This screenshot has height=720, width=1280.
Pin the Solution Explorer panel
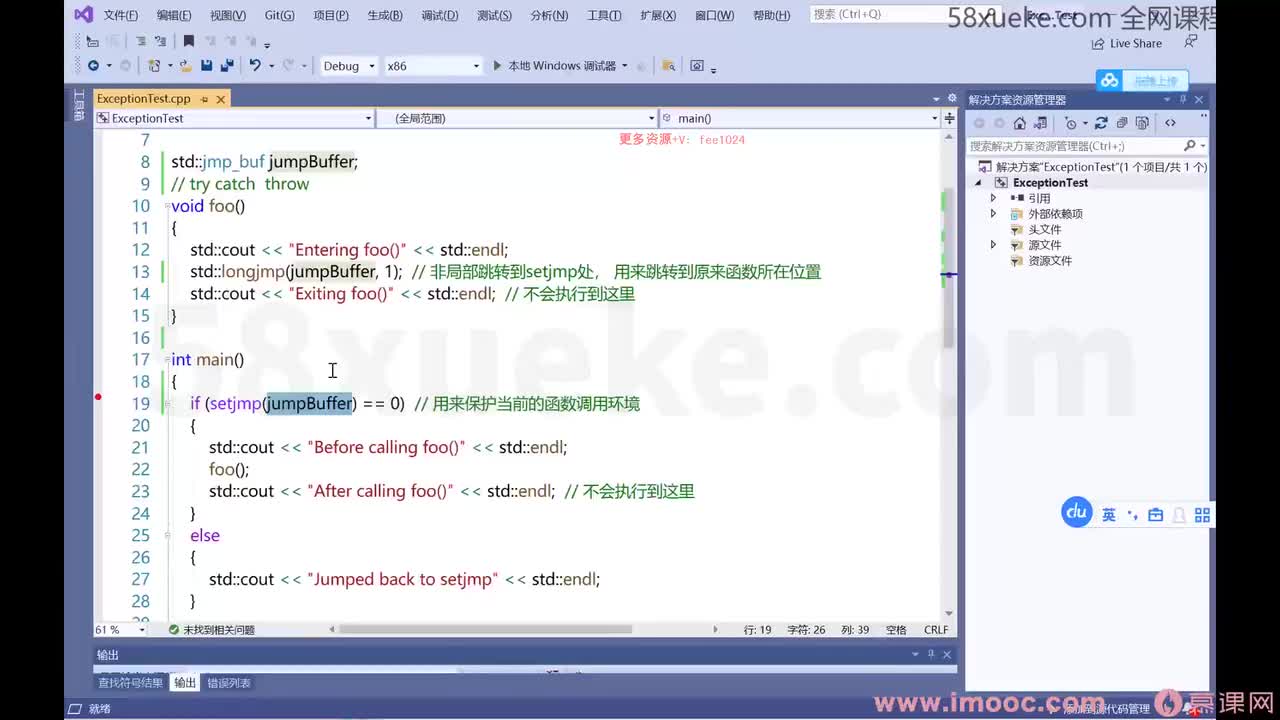tap(1183, 99)
